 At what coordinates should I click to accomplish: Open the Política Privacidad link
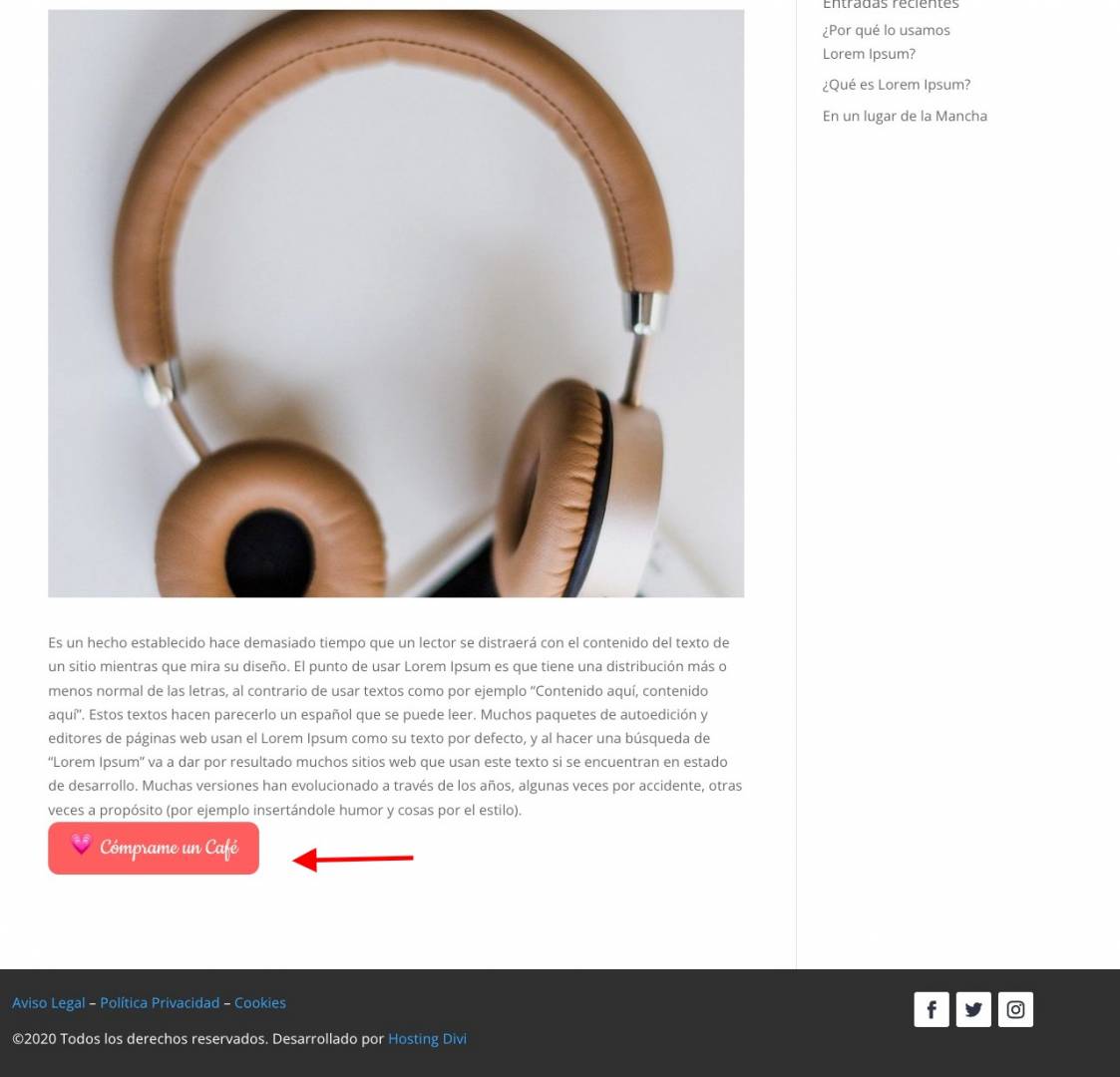tap(160, 1003)
